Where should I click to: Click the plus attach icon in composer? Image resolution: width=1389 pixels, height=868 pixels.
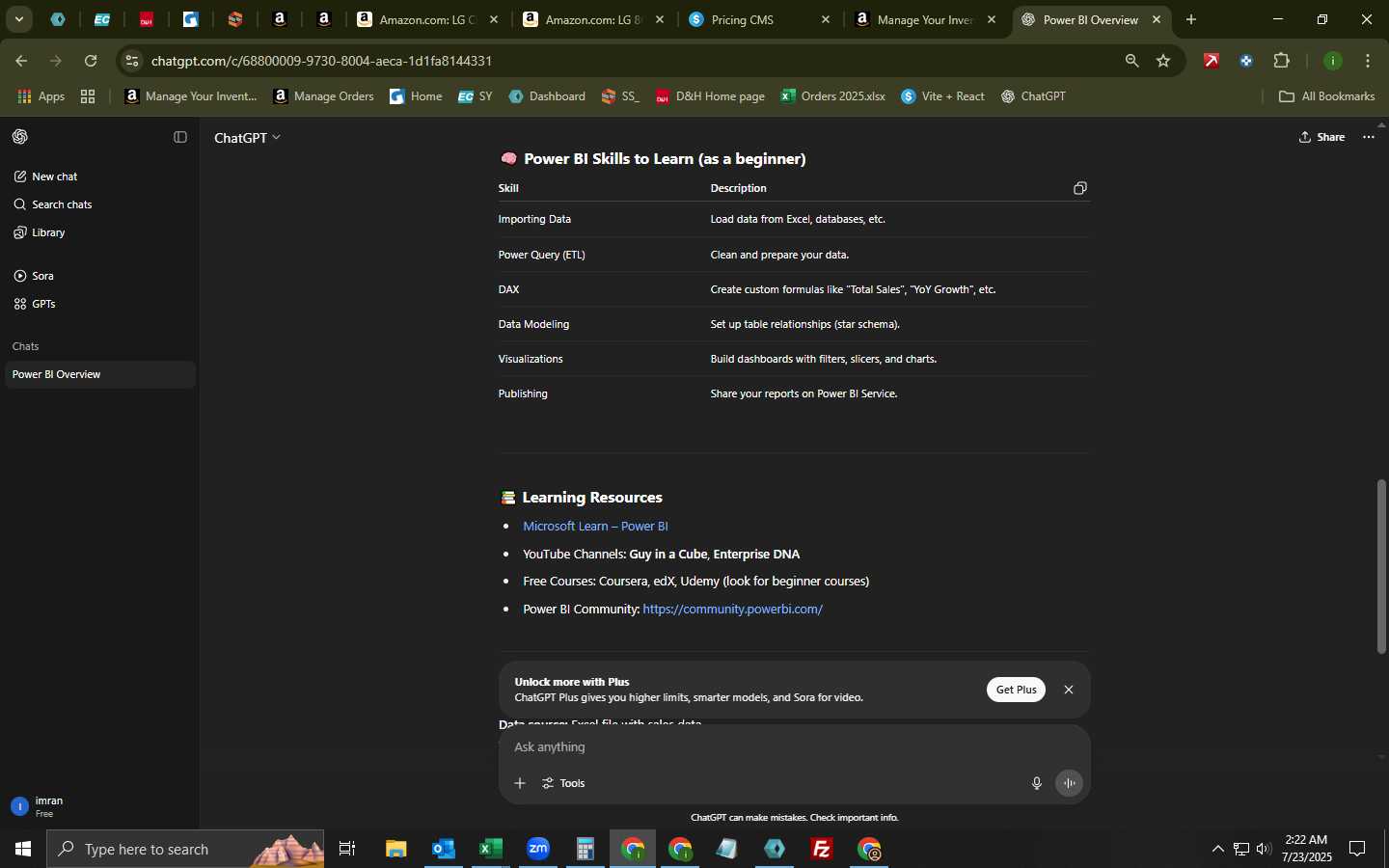click(520, 783)
